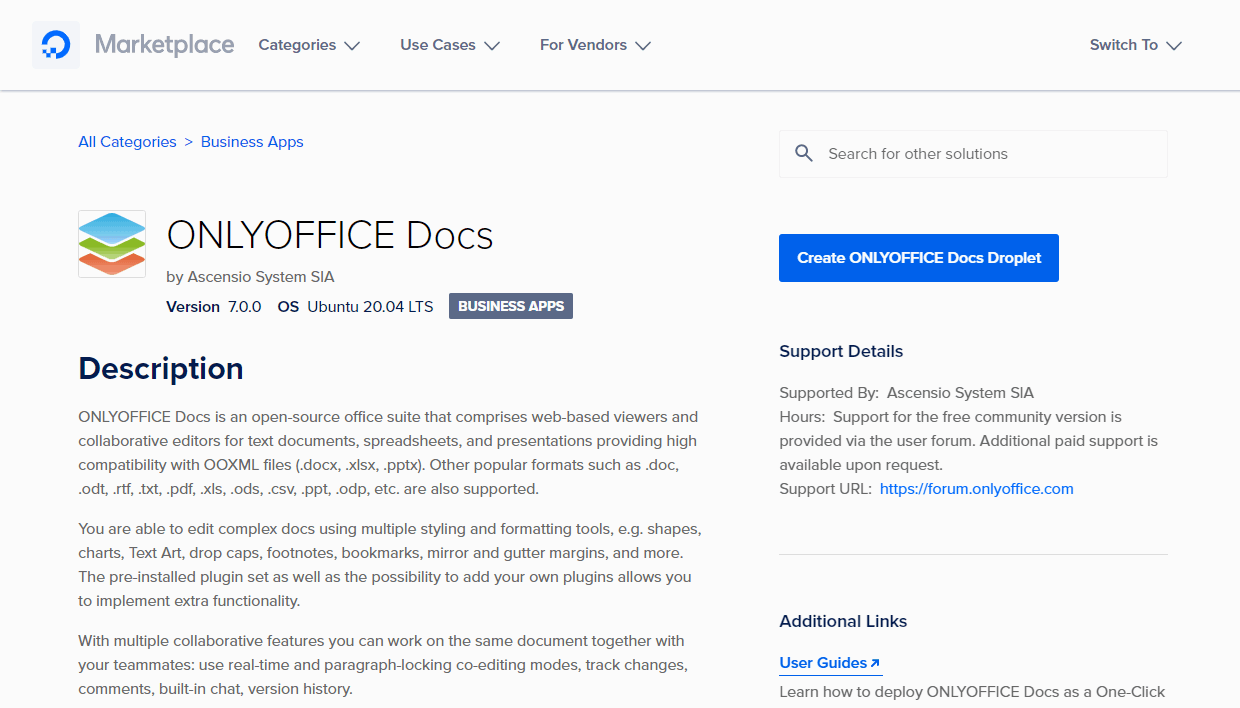Image resolution: width=1240 pixels, height=708 pixels.
Task: Click the Marketplace header label
Action: (x=165, y=44)
